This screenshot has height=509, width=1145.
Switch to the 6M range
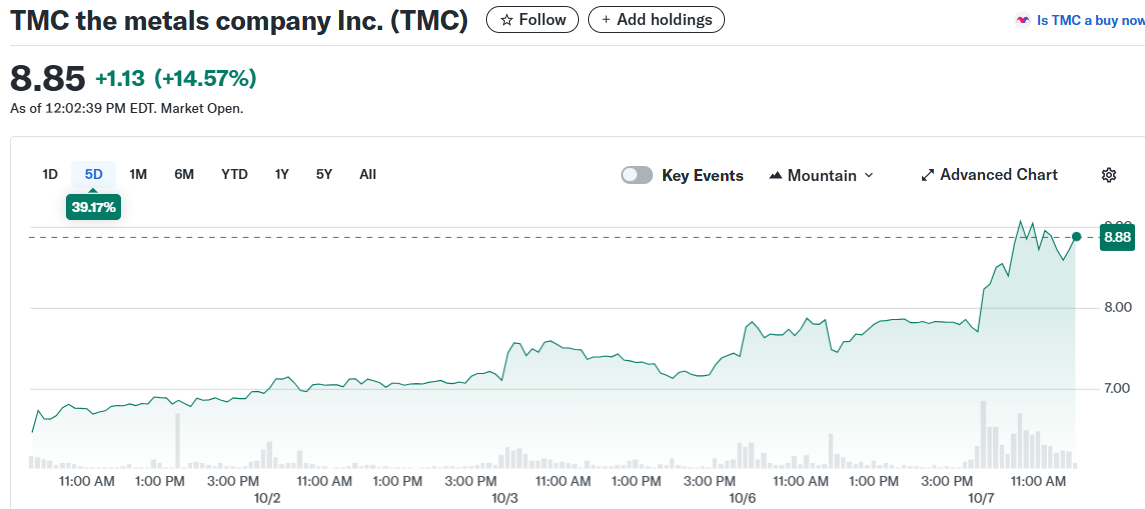click(x=184, y=174)
